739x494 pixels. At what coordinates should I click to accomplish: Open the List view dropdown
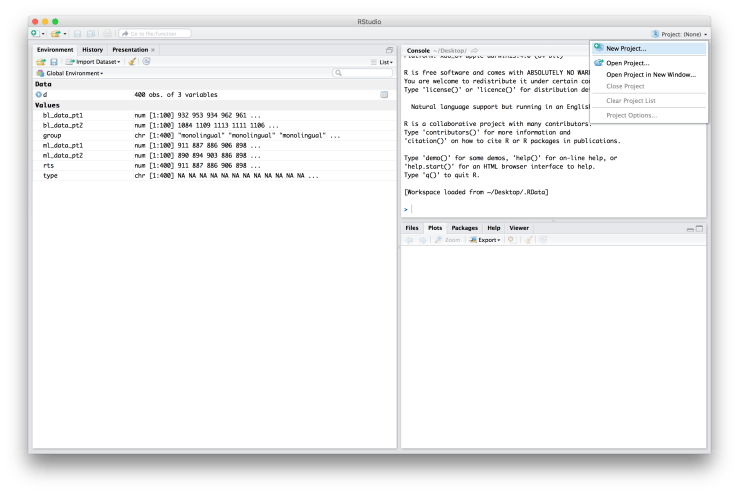click(382, 62)
